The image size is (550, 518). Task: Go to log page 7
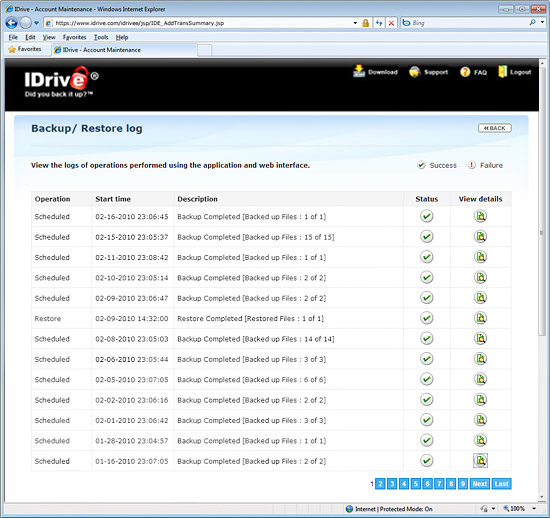(439, 484)
